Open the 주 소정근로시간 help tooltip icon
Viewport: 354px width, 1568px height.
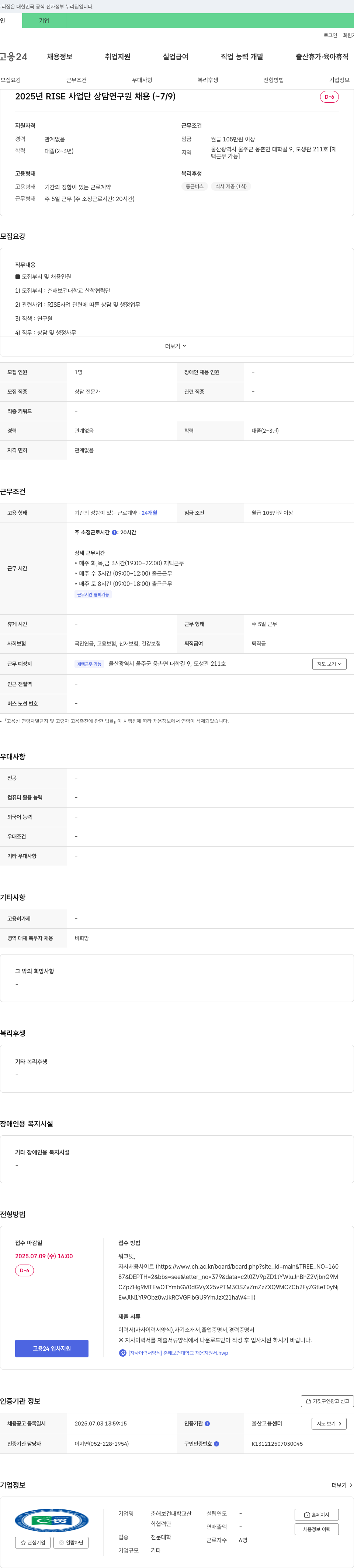tap(115, 532)
